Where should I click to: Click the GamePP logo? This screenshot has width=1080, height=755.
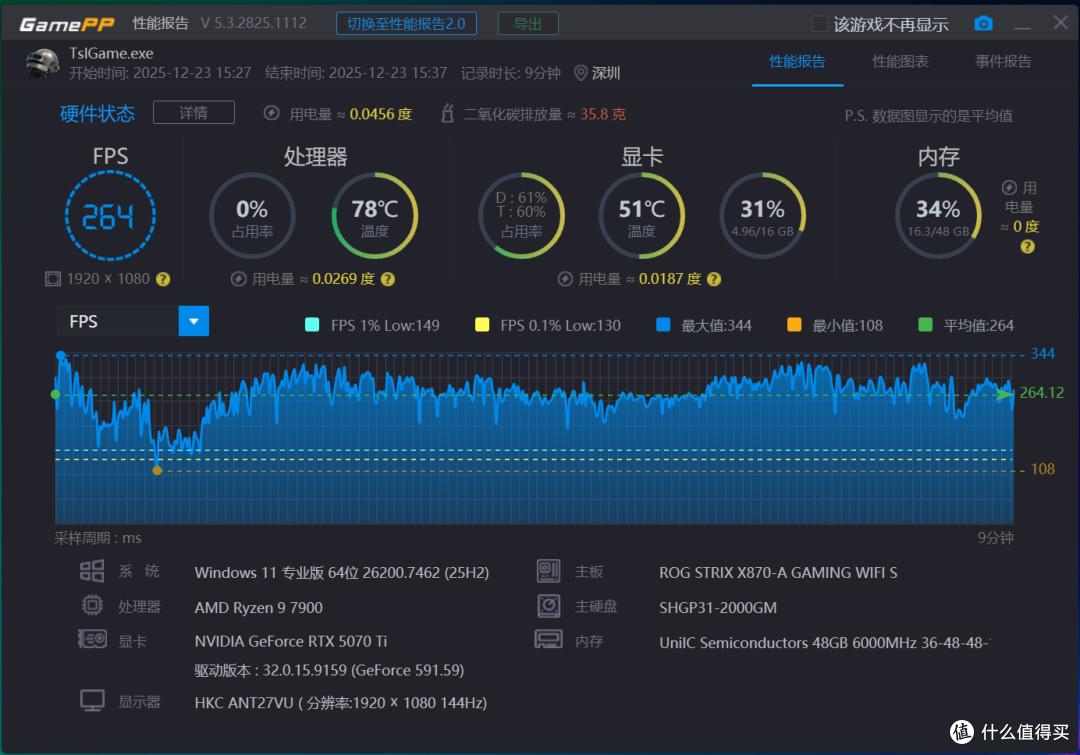[67, 24]
